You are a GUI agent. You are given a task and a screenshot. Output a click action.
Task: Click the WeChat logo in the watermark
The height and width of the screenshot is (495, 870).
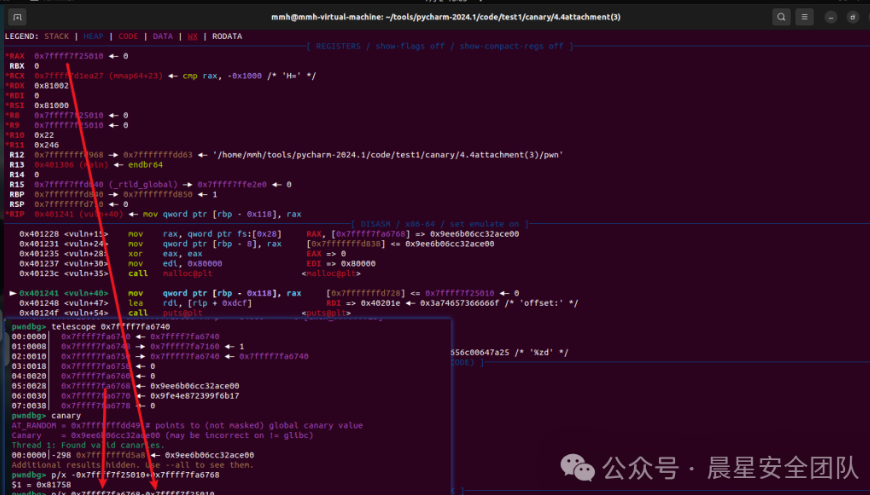pos(580,467)
